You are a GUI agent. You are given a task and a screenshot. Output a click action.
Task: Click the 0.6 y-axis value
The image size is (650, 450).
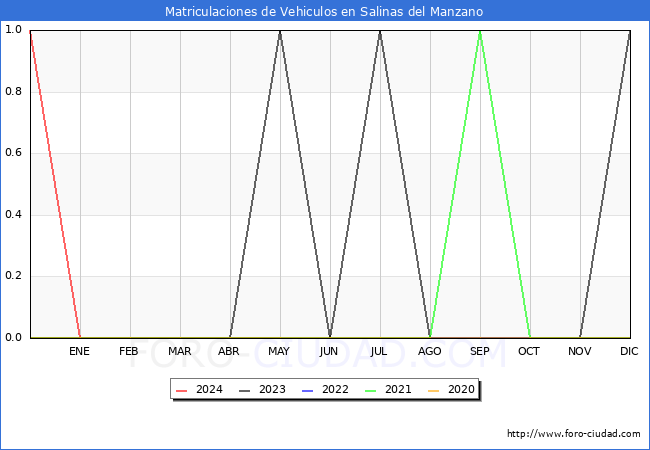point(13,152)
